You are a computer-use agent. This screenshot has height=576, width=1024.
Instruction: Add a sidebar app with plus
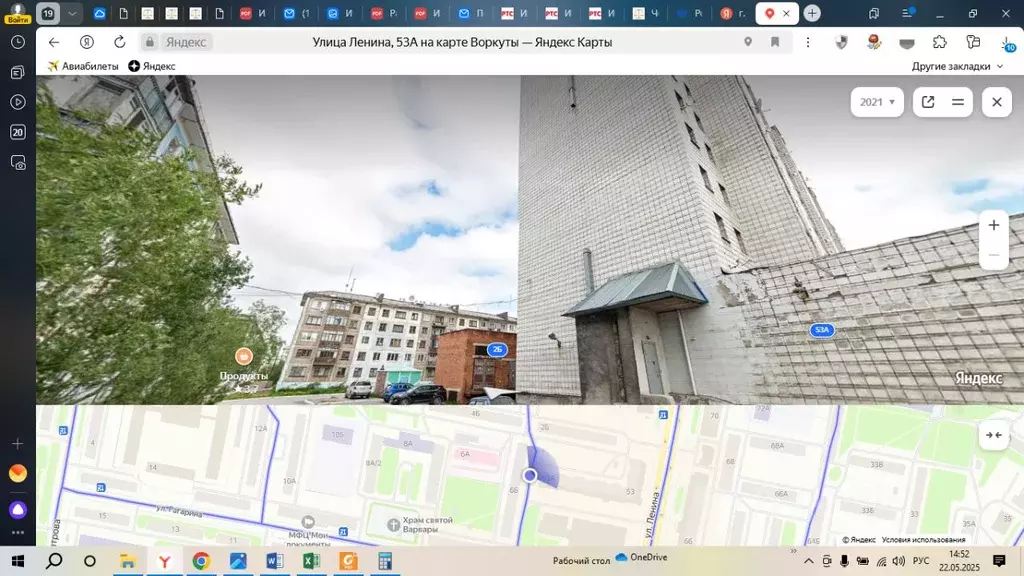(x=18, y=444)
